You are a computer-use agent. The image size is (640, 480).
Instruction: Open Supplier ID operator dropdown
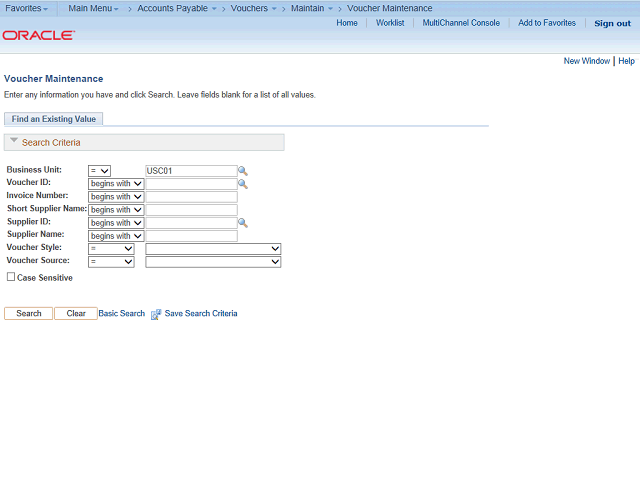(x=116, y=223)
